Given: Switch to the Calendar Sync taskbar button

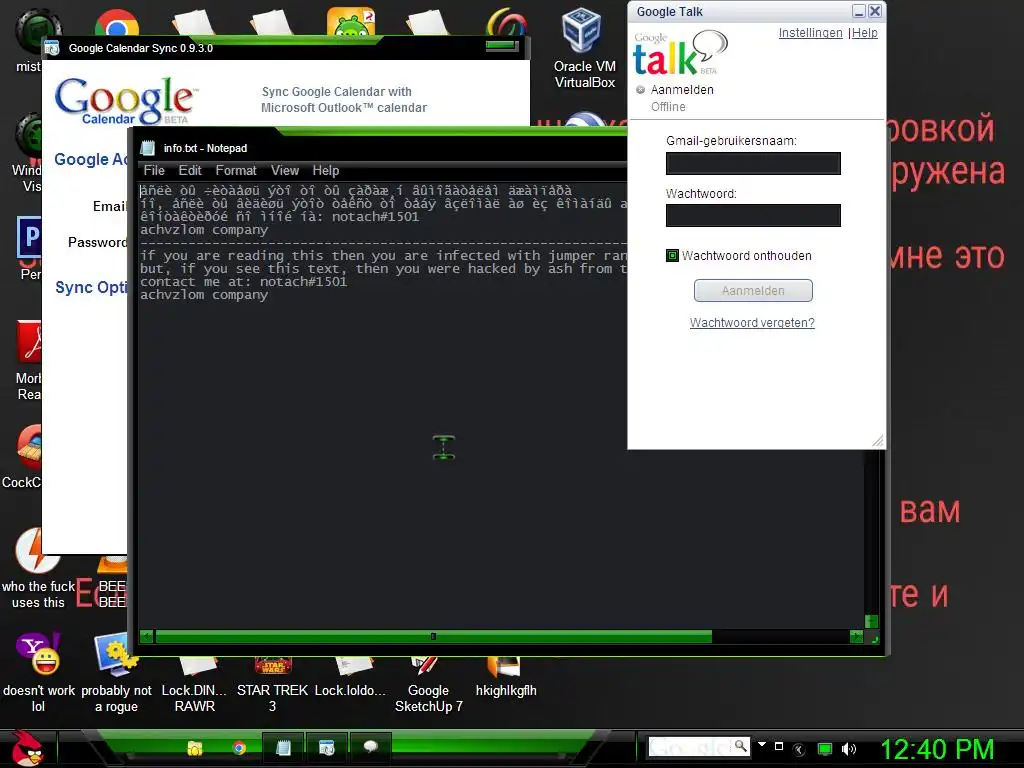Looking at the screenshot, I should [327, 748].
